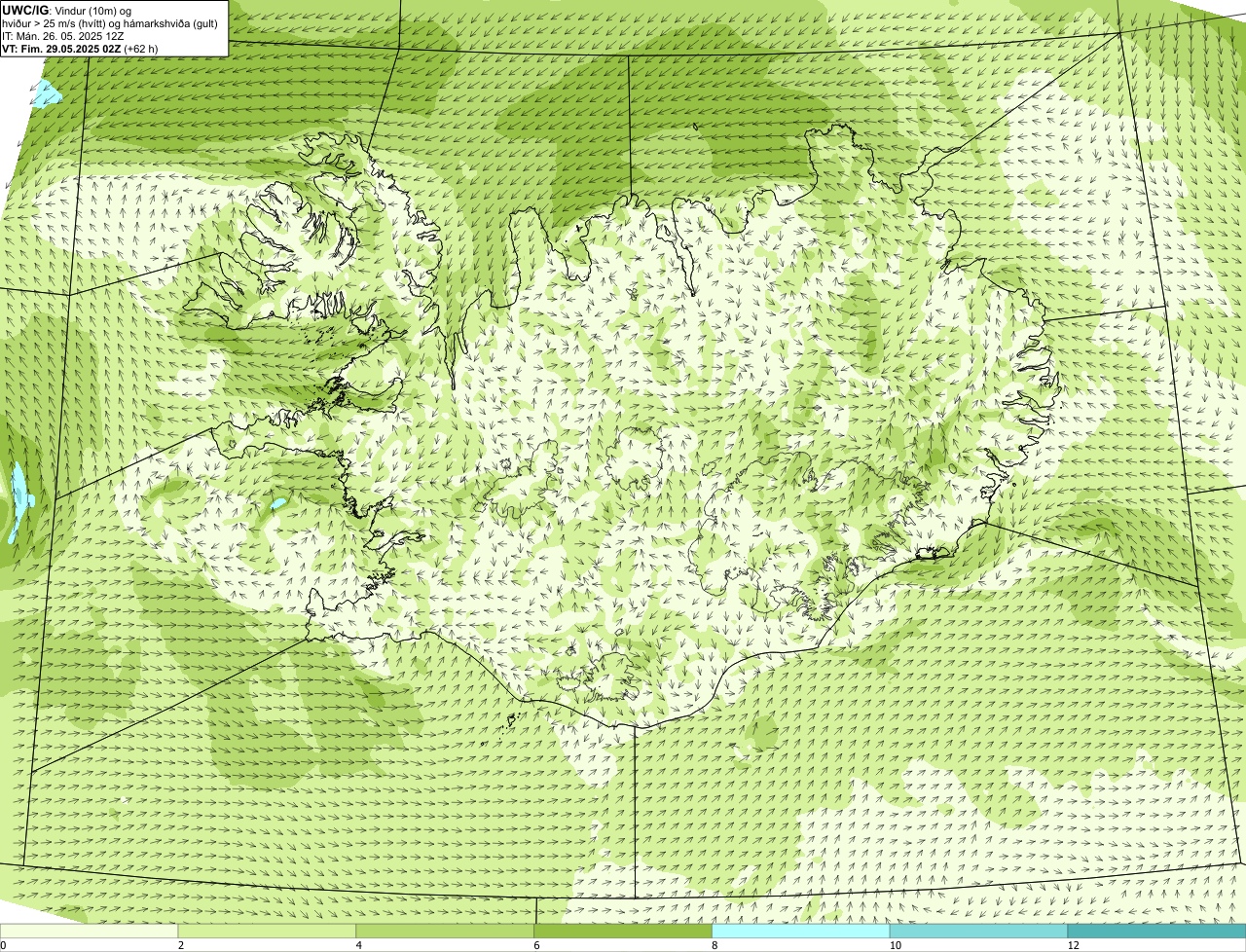This screenshot has width=1246, height=952.
Task: Click the 'UWC/IG: Vindur (10m) og' title line
Action: point(67,10)
